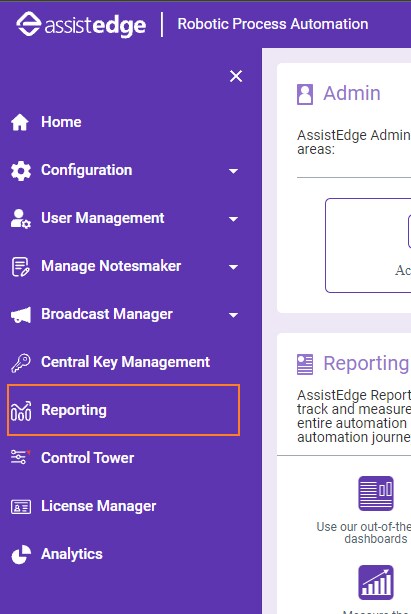Expand the User Management dropdown arrow

point(233,219)
